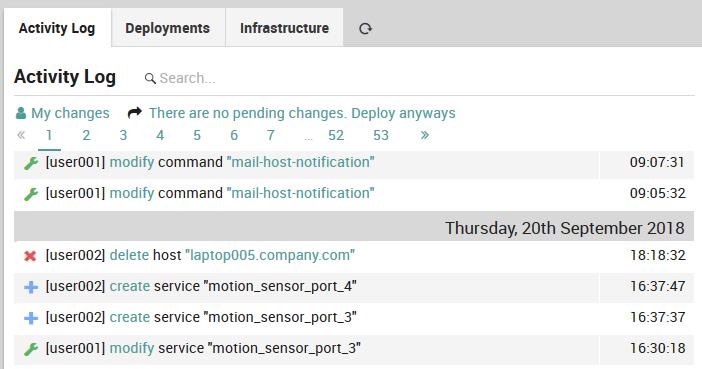Viewport: 702px width, 369px height.
Task: Click [user002] label in delete host entry
Action: pos(75,255)
